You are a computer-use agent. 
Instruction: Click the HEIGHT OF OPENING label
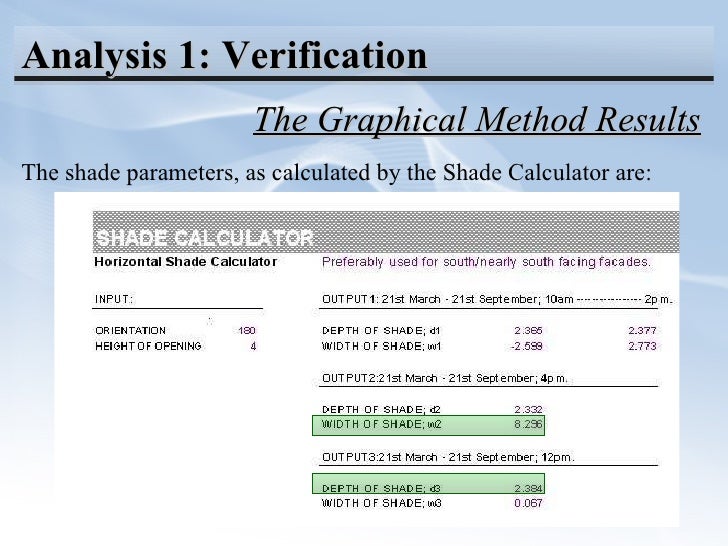(148, 346)
